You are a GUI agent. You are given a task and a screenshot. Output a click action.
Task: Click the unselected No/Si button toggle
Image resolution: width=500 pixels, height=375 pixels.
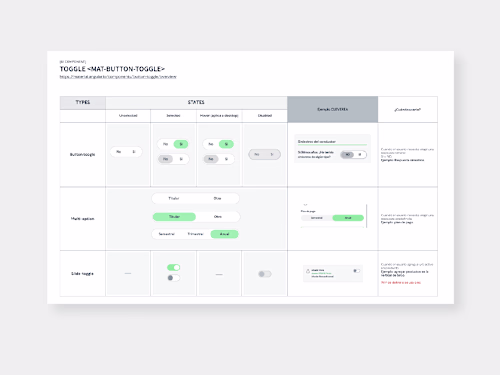tap(126, 152)
